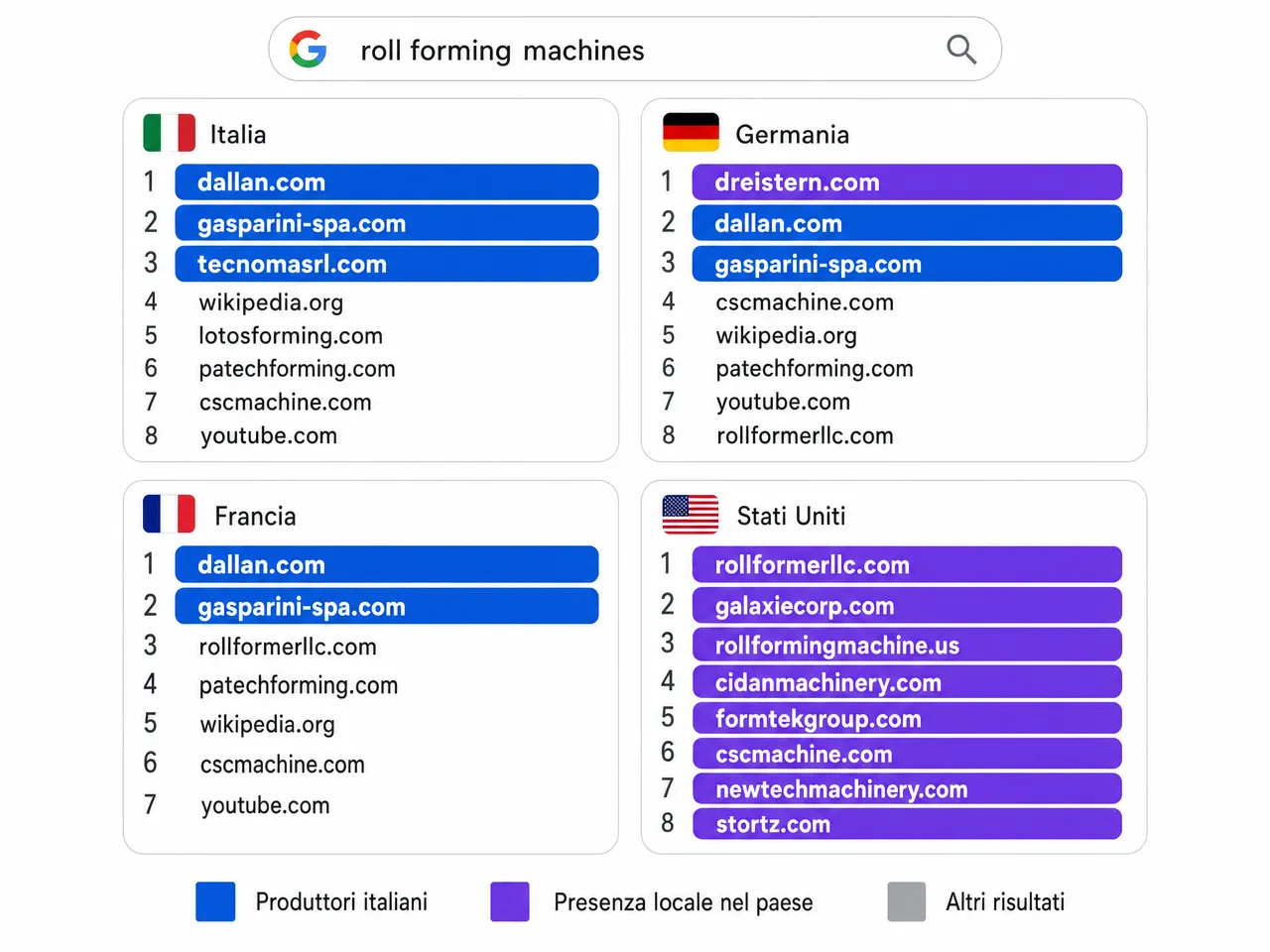This screenshot has height=952, width=1270.
Task: Click the 'Italia' panel heading
Action: click(238, 134)
